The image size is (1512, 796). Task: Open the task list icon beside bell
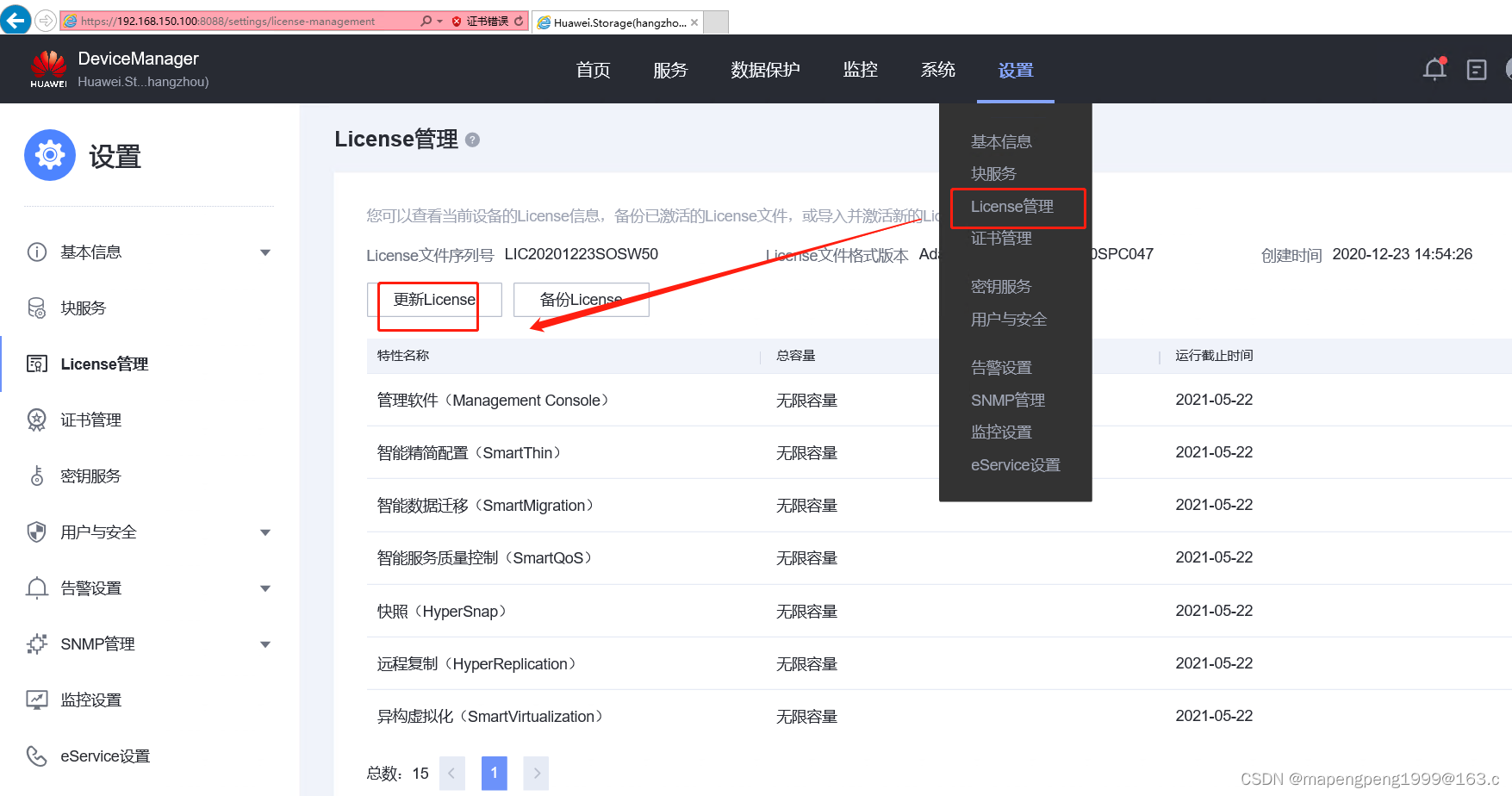(1477, 70)
